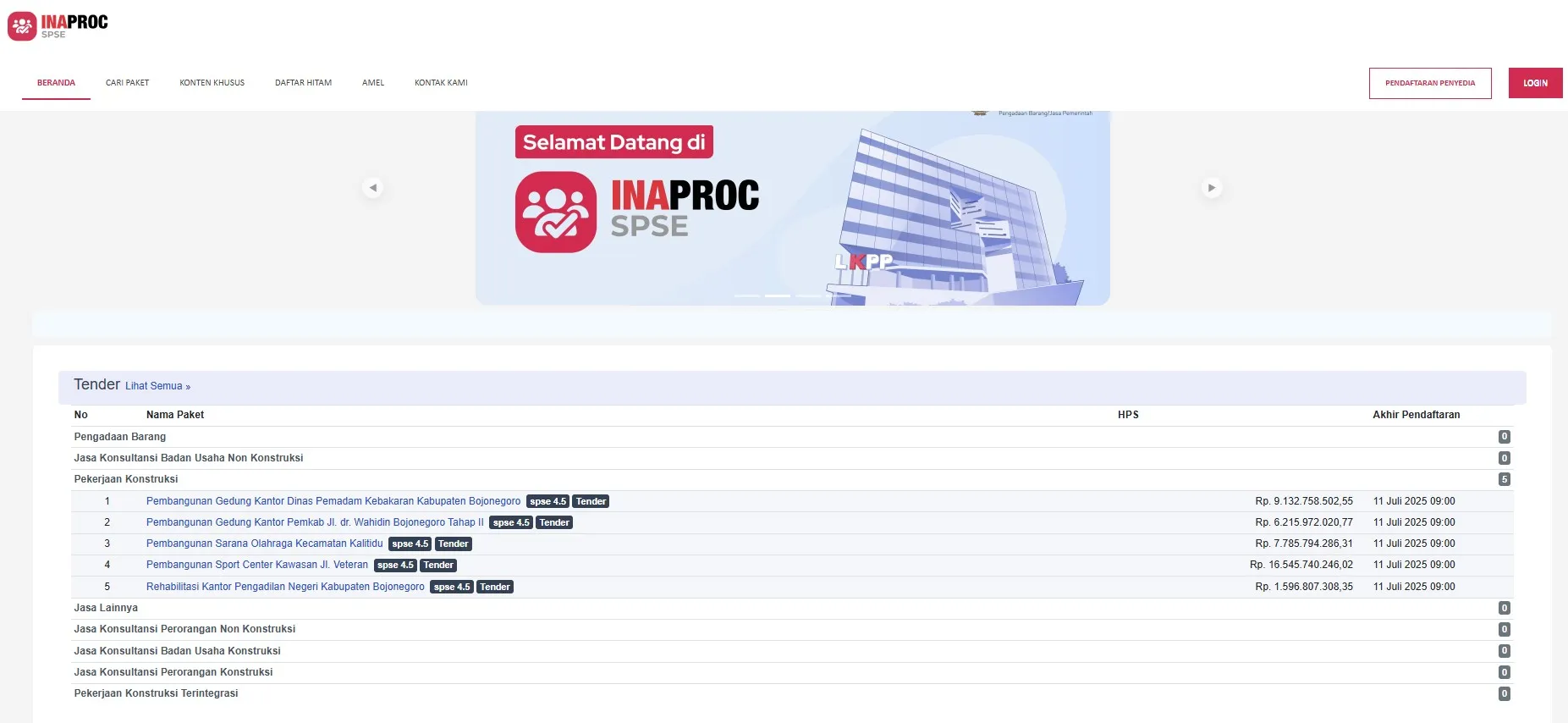1568x723 pixels.
Task: Click Pendaftaran Penyedia button
Action: 1429,83
